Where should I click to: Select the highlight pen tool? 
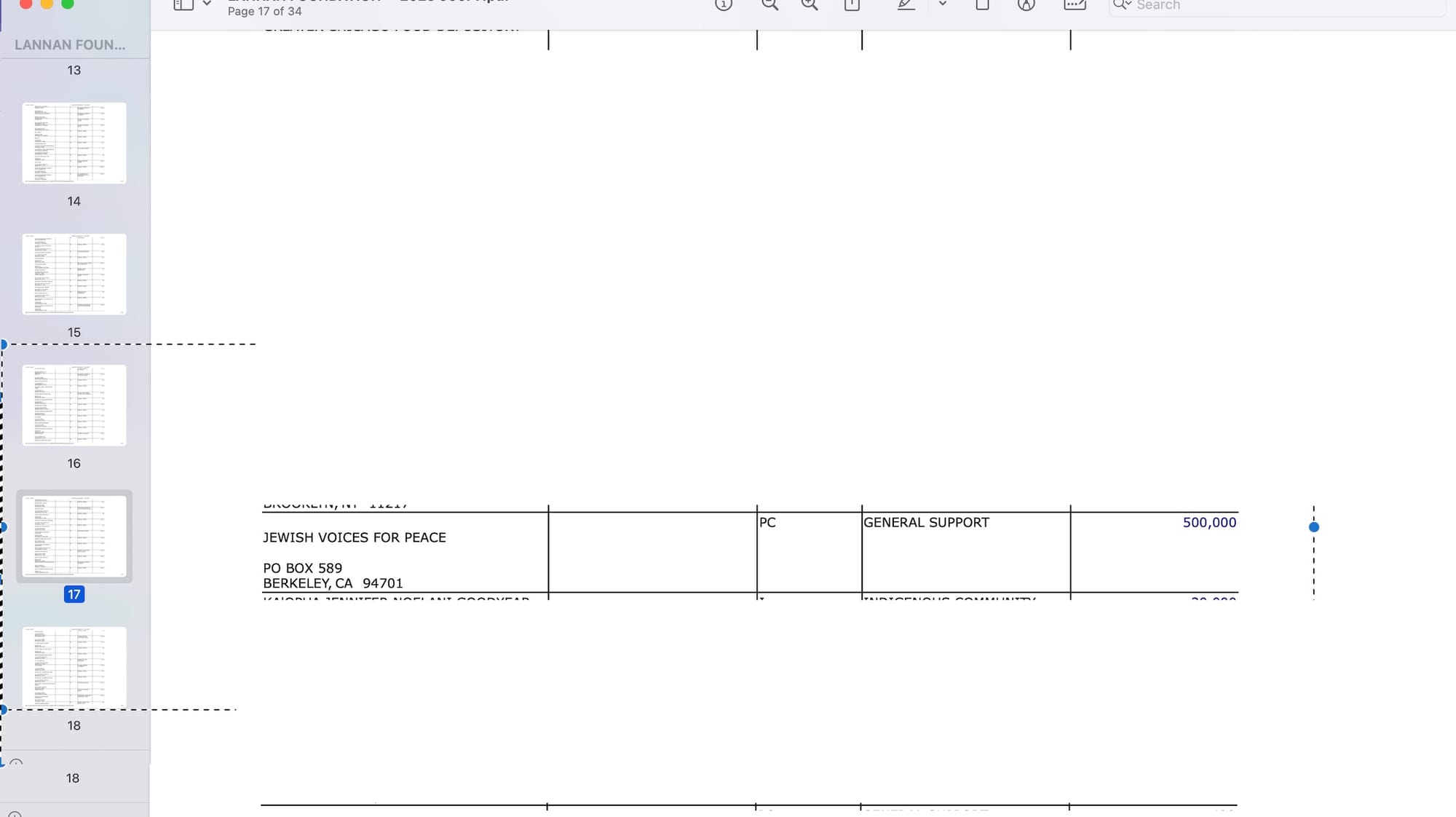click(x=906, y=4)
